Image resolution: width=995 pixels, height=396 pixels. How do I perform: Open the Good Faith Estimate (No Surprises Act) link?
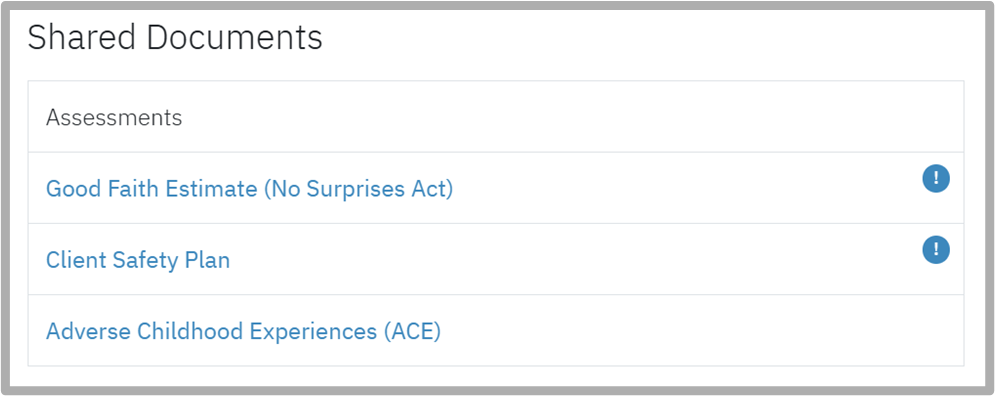[x=249, y=188]
